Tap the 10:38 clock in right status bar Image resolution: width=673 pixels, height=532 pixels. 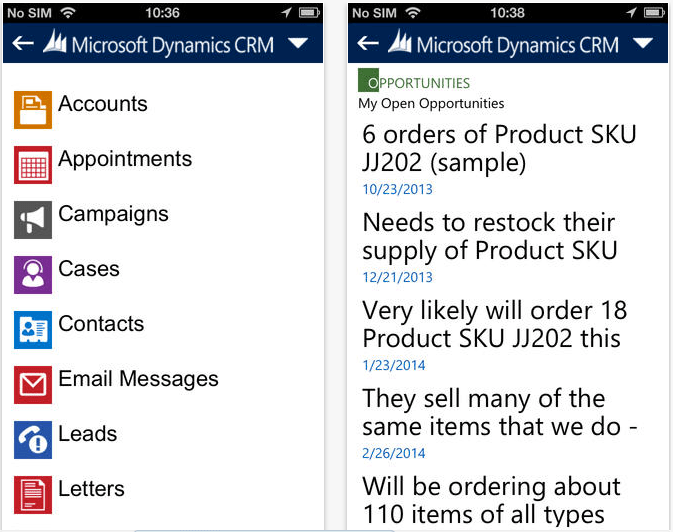(507, 13)
